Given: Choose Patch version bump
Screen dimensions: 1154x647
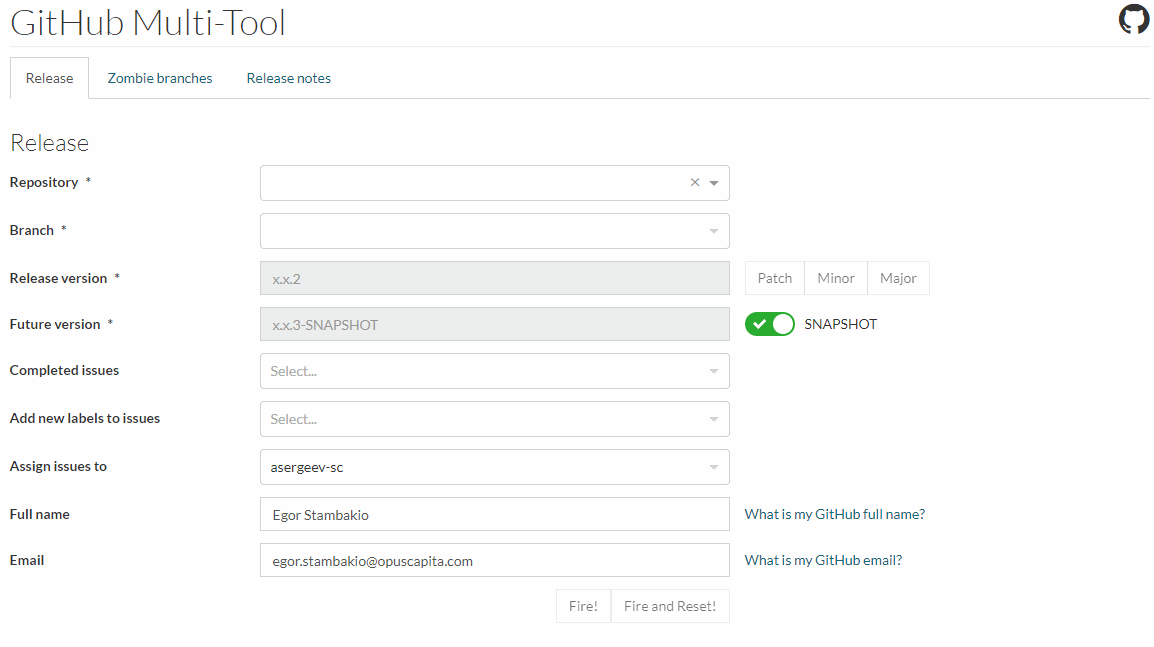Looking at the screenshot, I should point(774,278).
